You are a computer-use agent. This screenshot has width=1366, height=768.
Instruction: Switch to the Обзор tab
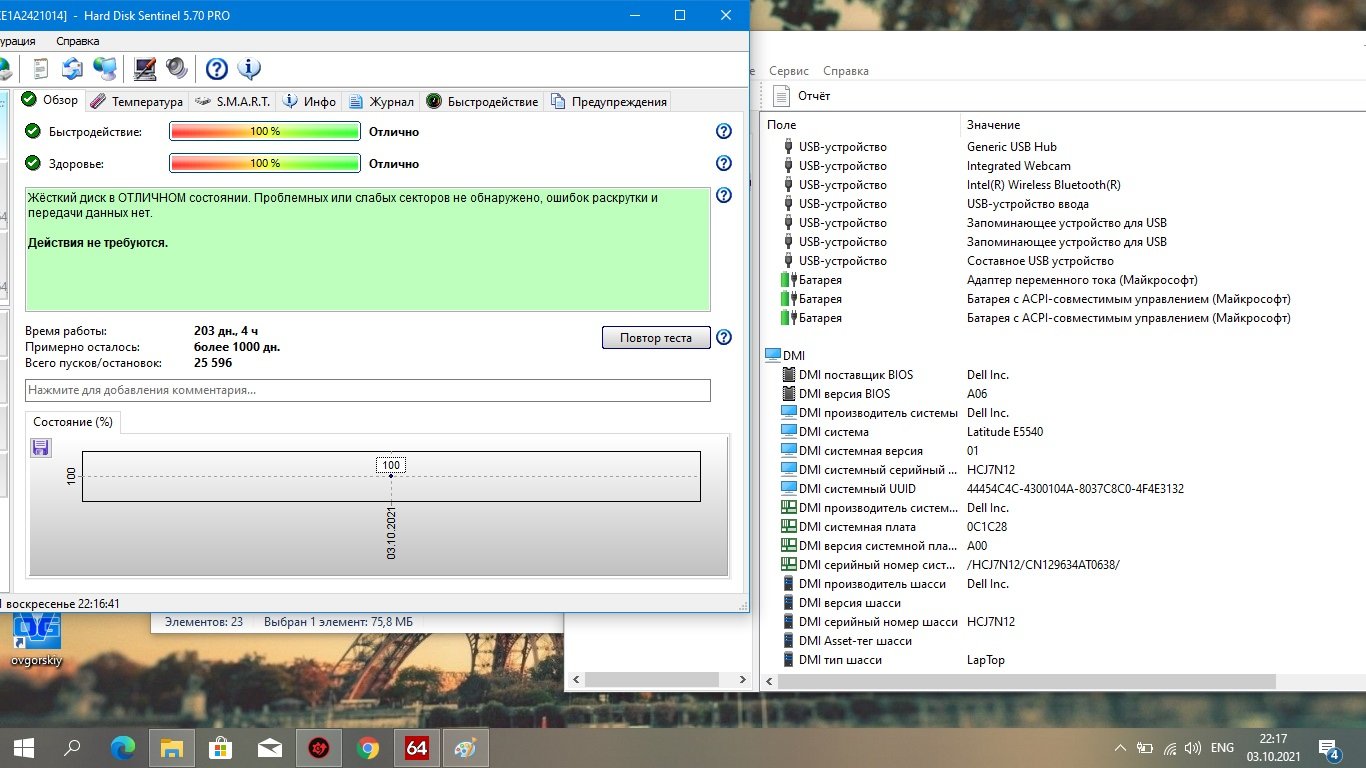(51, 101)
